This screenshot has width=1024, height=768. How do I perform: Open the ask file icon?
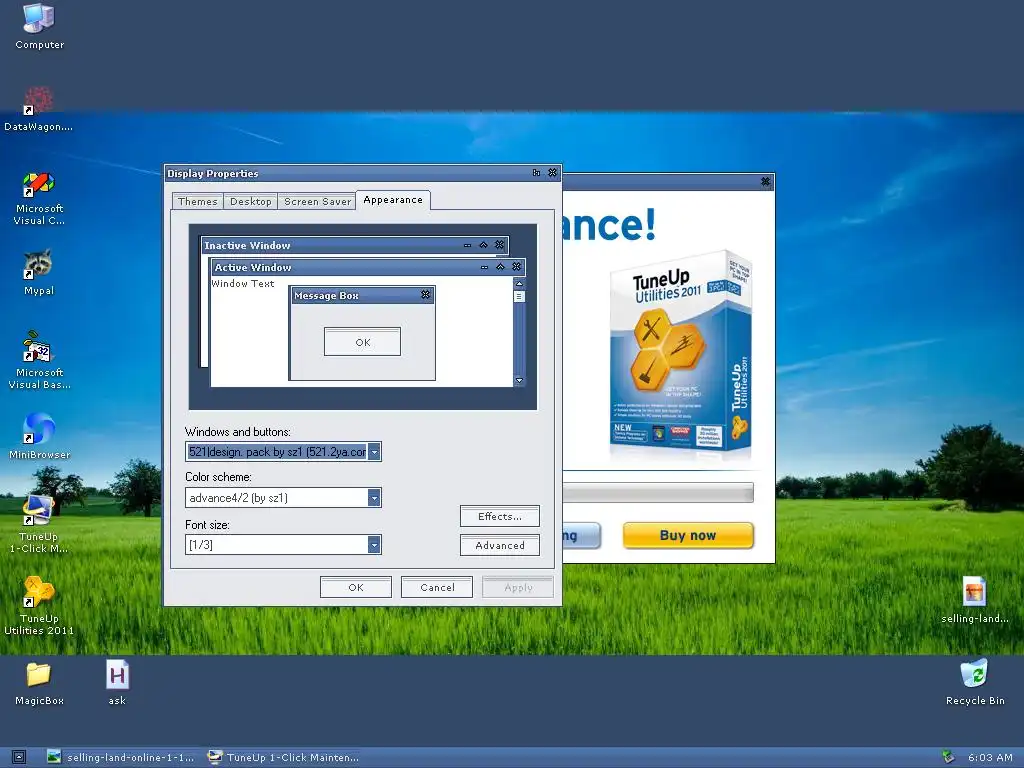click(x=118, y=683)
